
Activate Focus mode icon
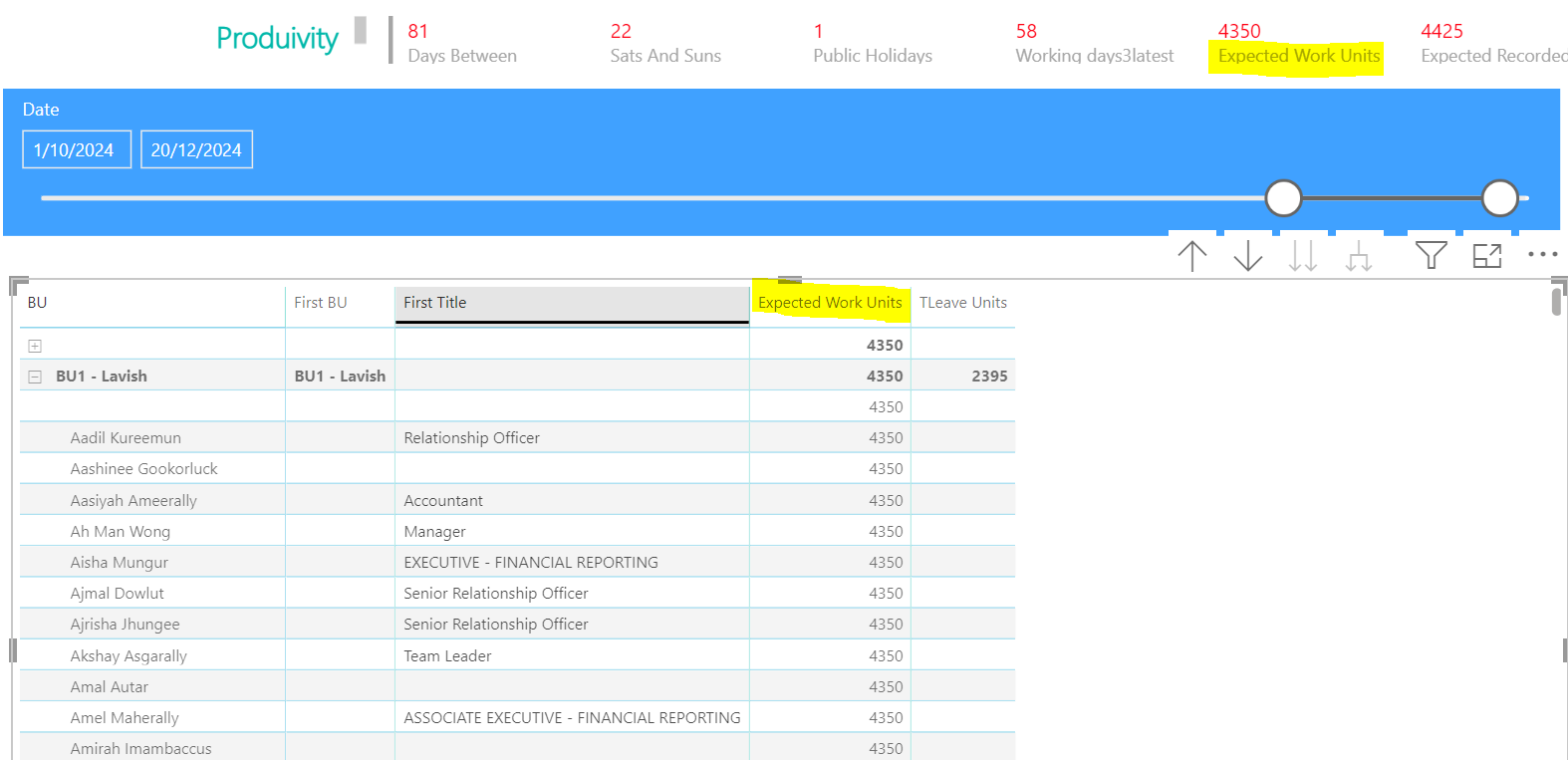pos(1487,256)
